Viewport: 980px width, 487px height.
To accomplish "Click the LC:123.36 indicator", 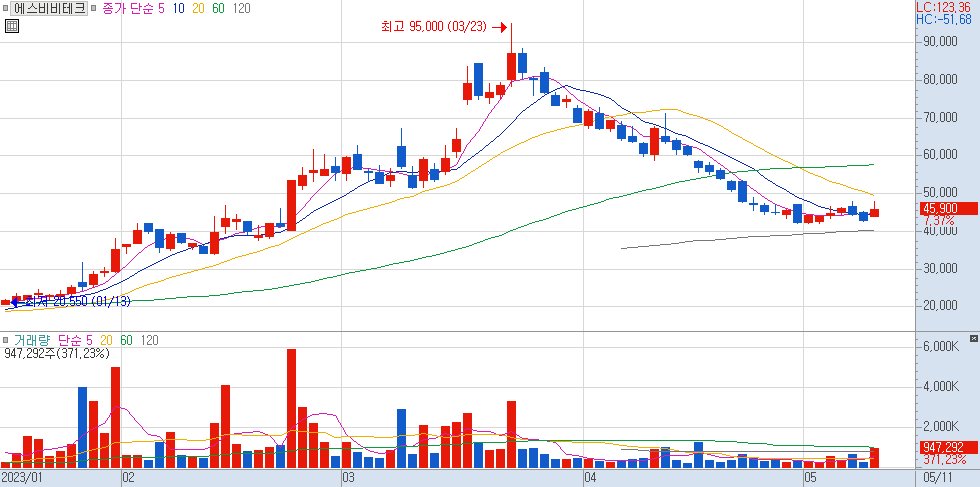I will pos(943,8).
